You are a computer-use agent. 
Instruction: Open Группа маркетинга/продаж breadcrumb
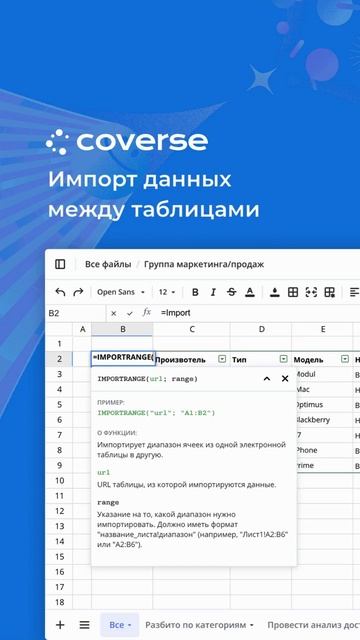(x=204, y=264)
